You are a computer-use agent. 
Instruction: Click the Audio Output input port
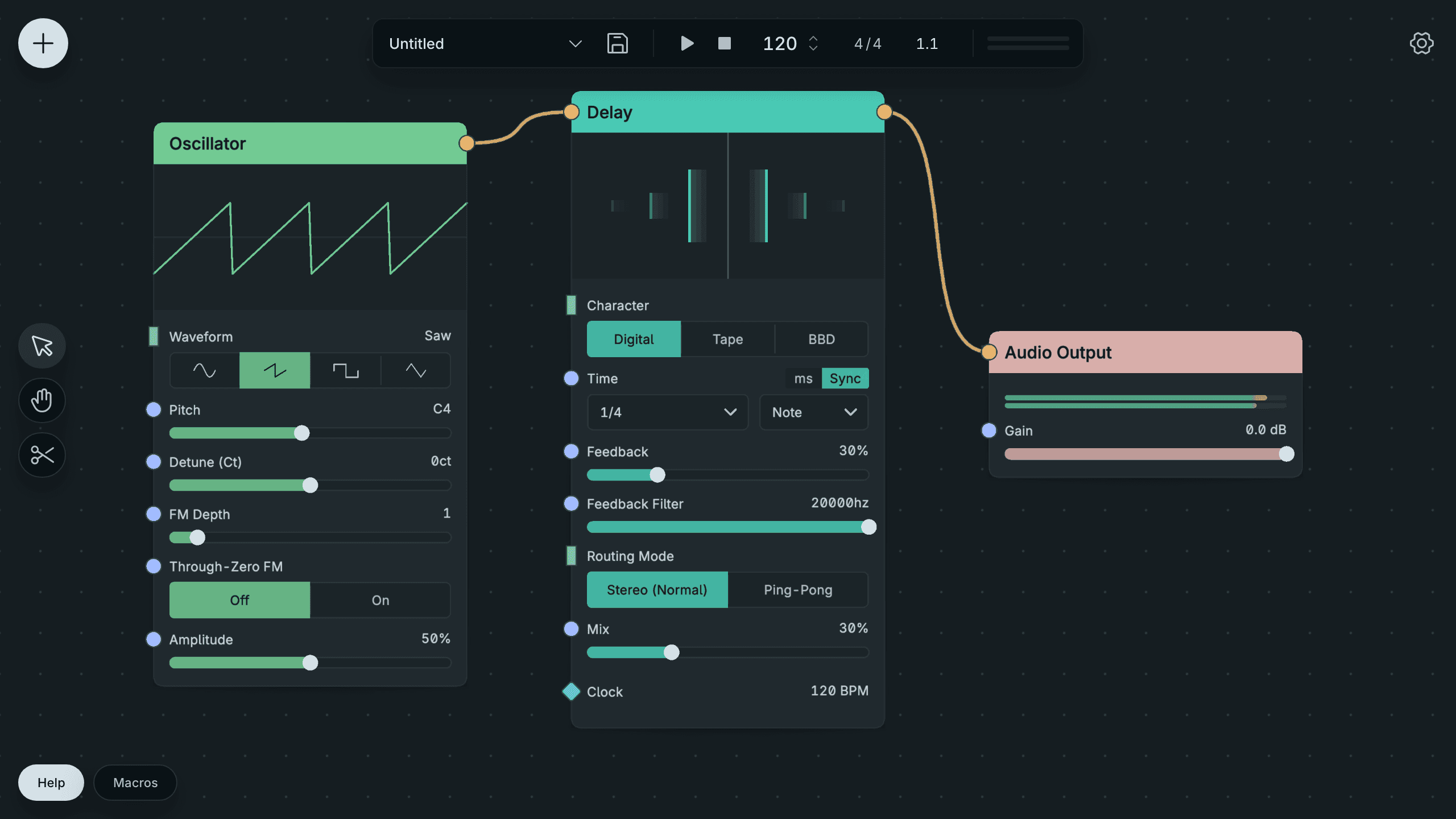point(989,352)
